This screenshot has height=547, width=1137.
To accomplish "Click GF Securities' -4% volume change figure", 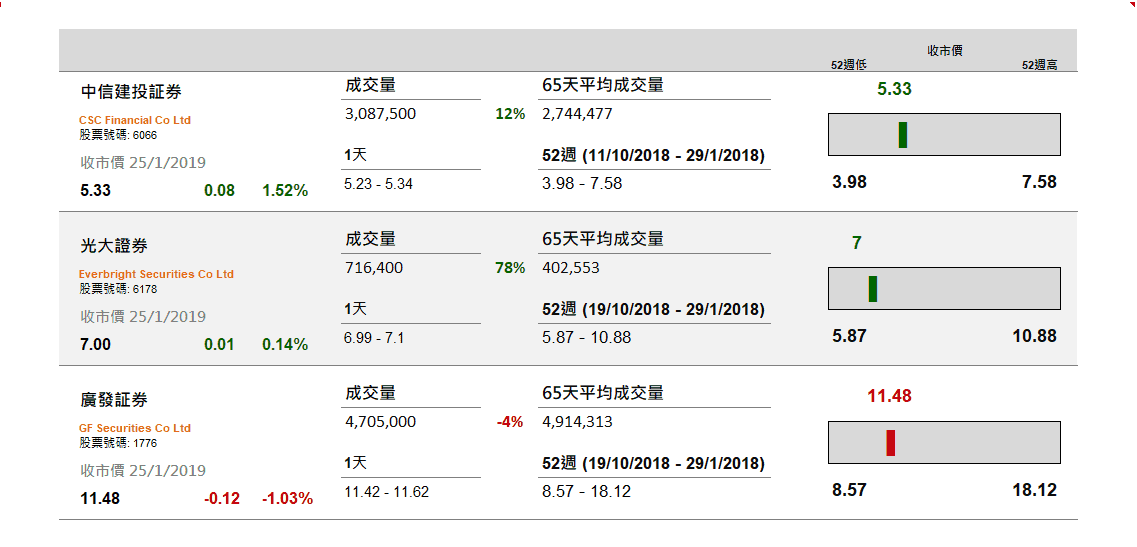I will (510, 422).
